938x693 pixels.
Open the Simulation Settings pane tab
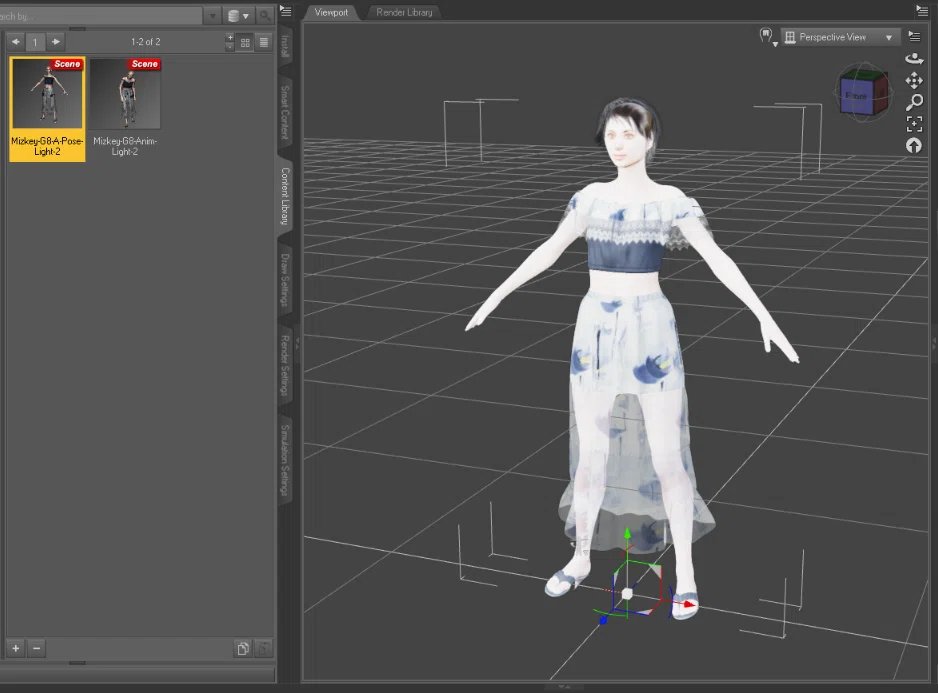coord(285,460)
